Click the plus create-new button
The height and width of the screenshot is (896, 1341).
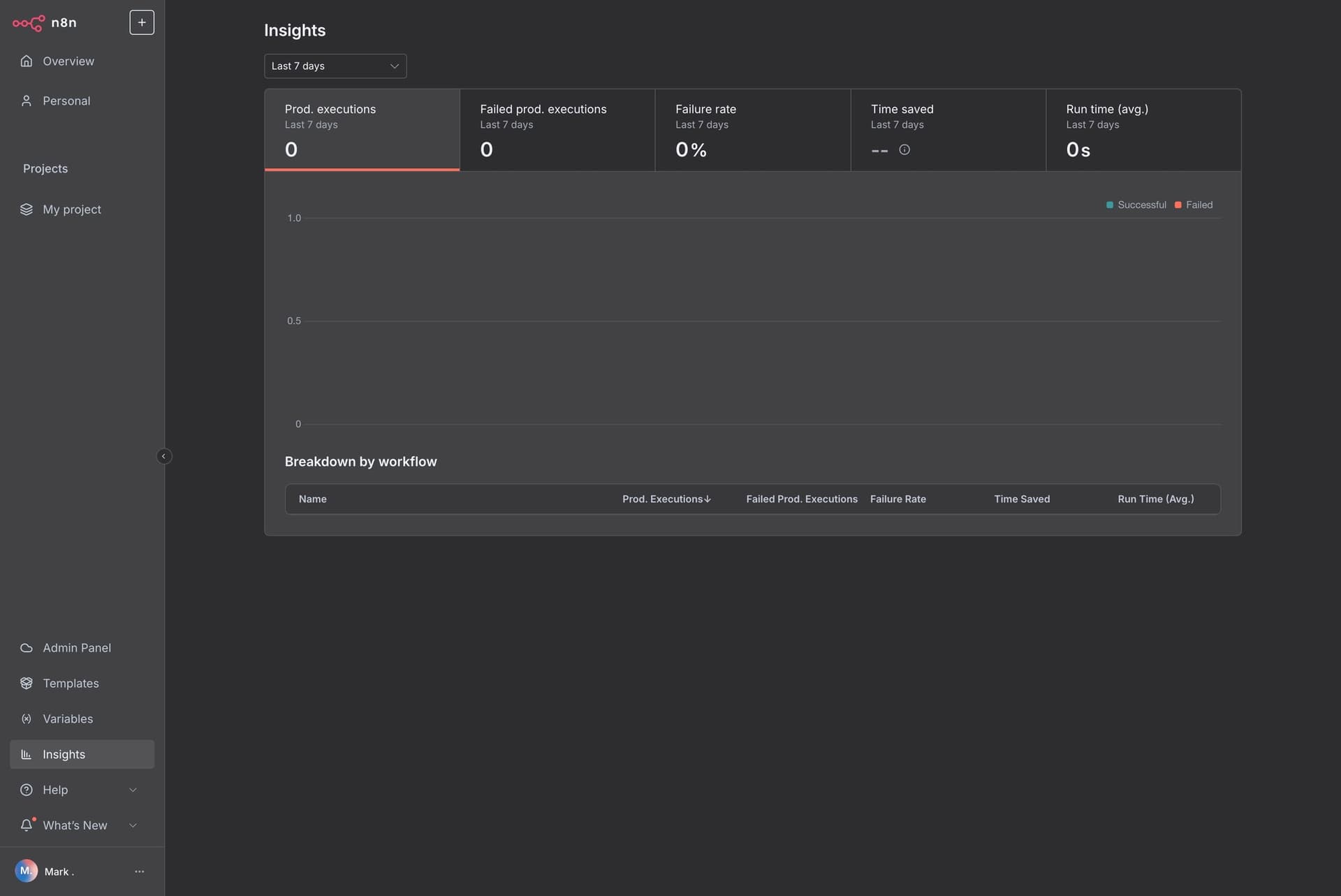tap(142, 22)
